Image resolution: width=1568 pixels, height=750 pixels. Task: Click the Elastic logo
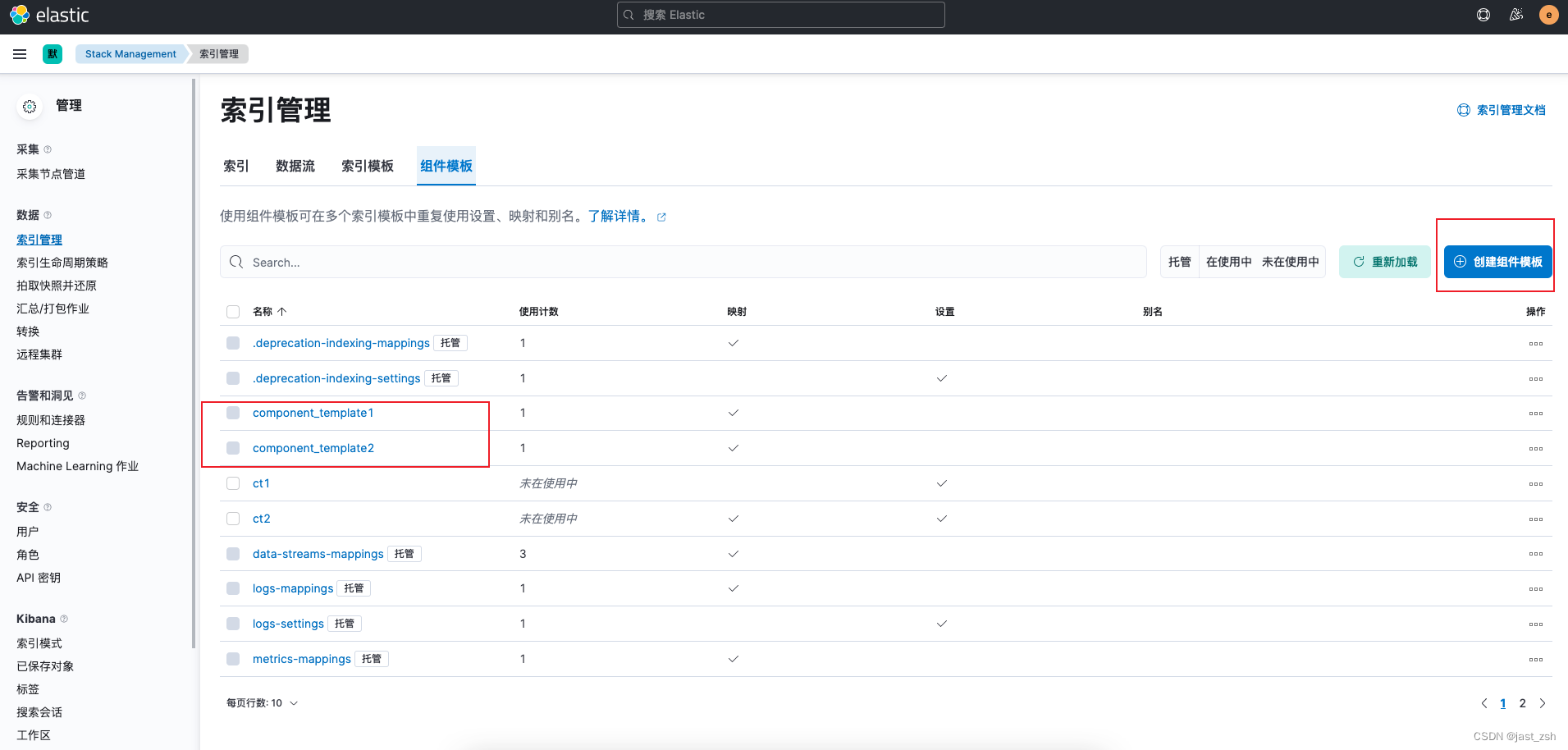coord(49,15)
